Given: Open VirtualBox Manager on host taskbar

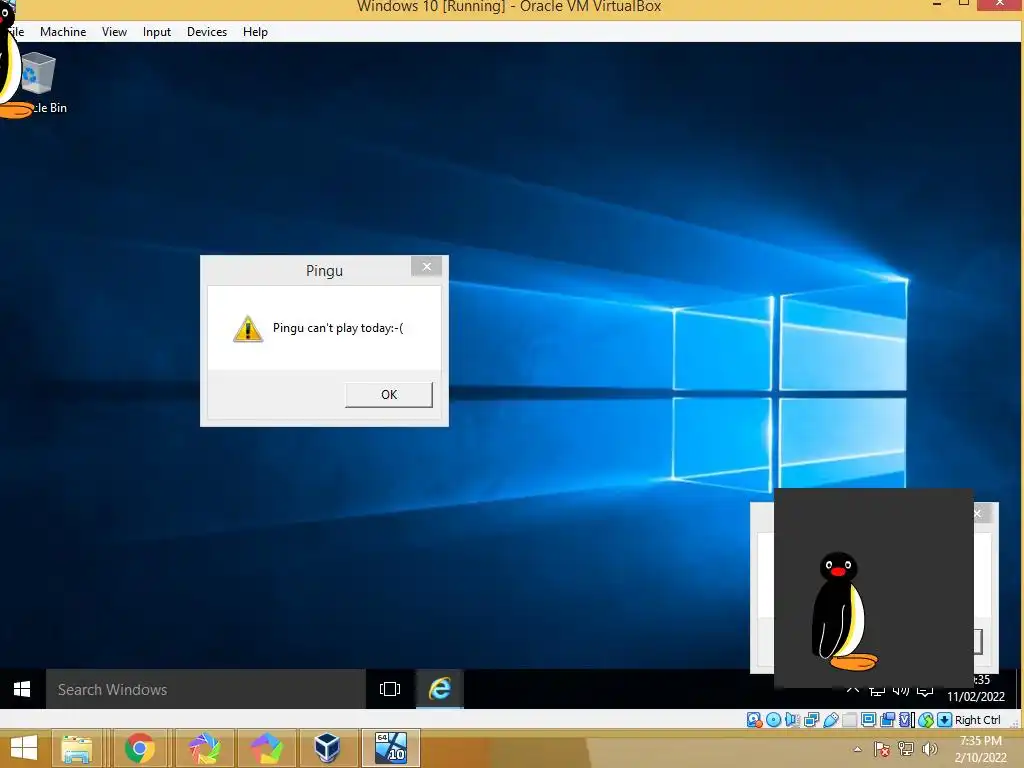Looking at the screenshot, I should [327, 748].
